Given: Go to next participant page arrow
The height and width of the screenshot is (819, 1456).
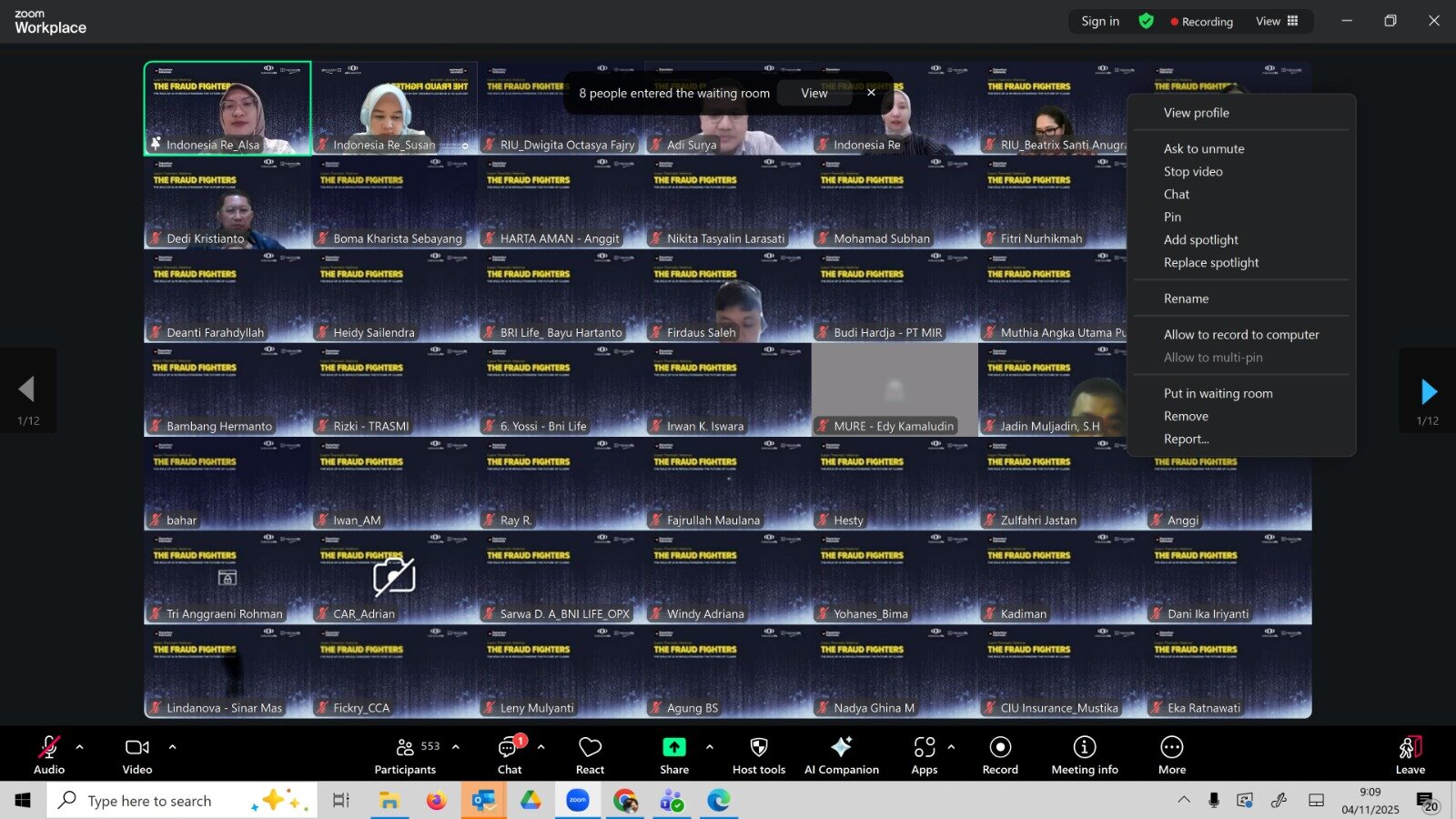Looking at the screenshot, I should (x=1428, y=391).
